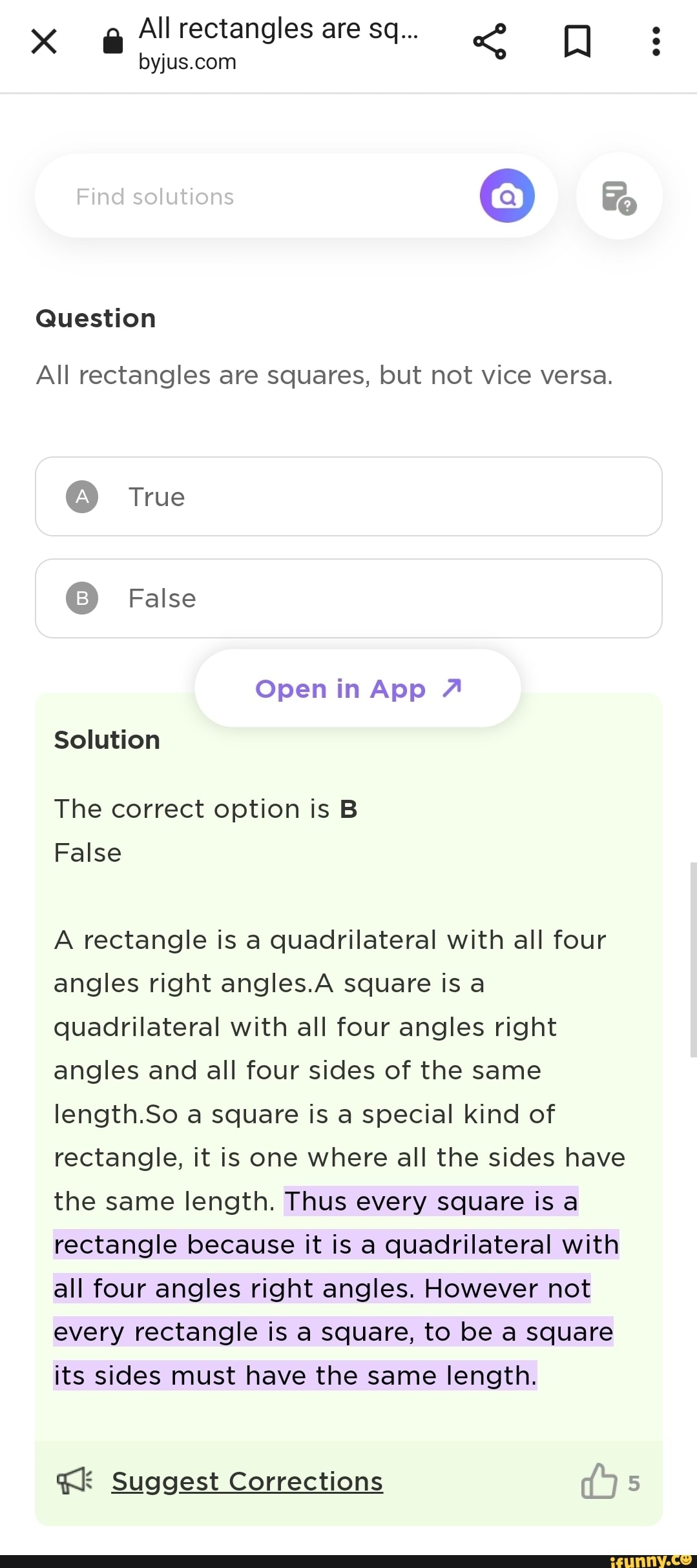
Task: Select answer option B False
Action: coord(349,598)
